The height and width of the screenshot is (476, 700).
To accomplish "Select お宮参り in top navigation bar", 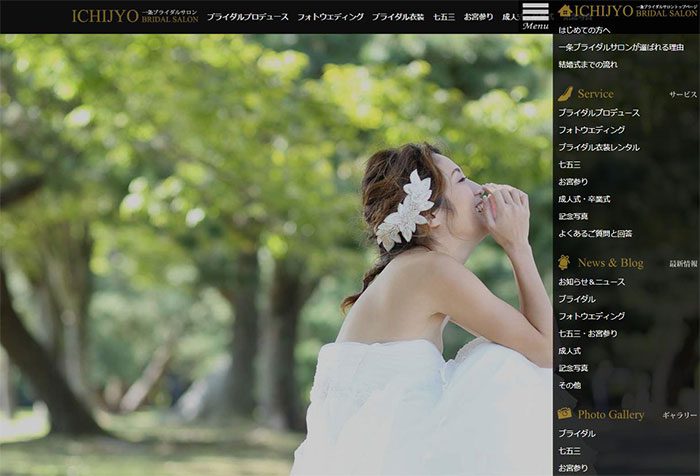I will click(x=478, y=17).
